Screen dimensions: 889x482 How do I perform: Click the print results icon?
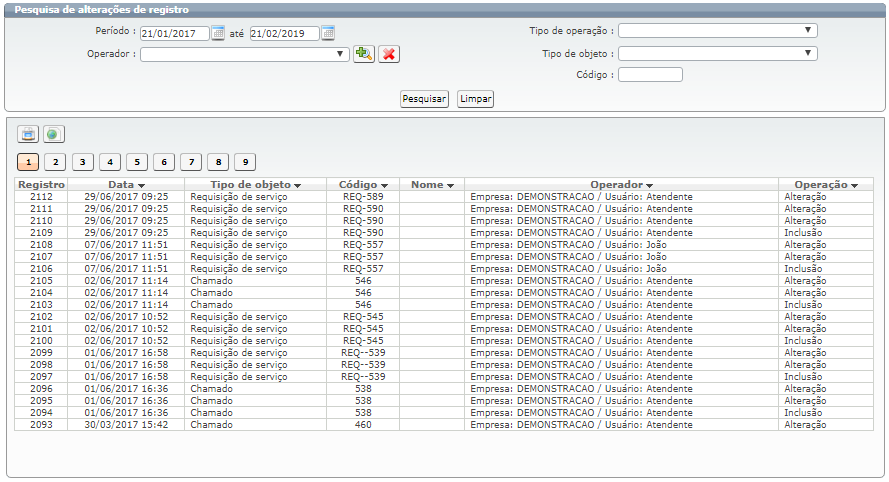click(28, 134)
